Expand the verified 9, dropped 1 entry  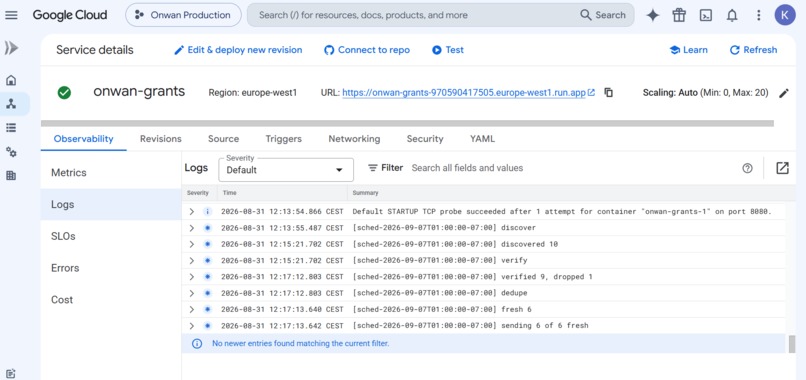[x=192, y=277]
